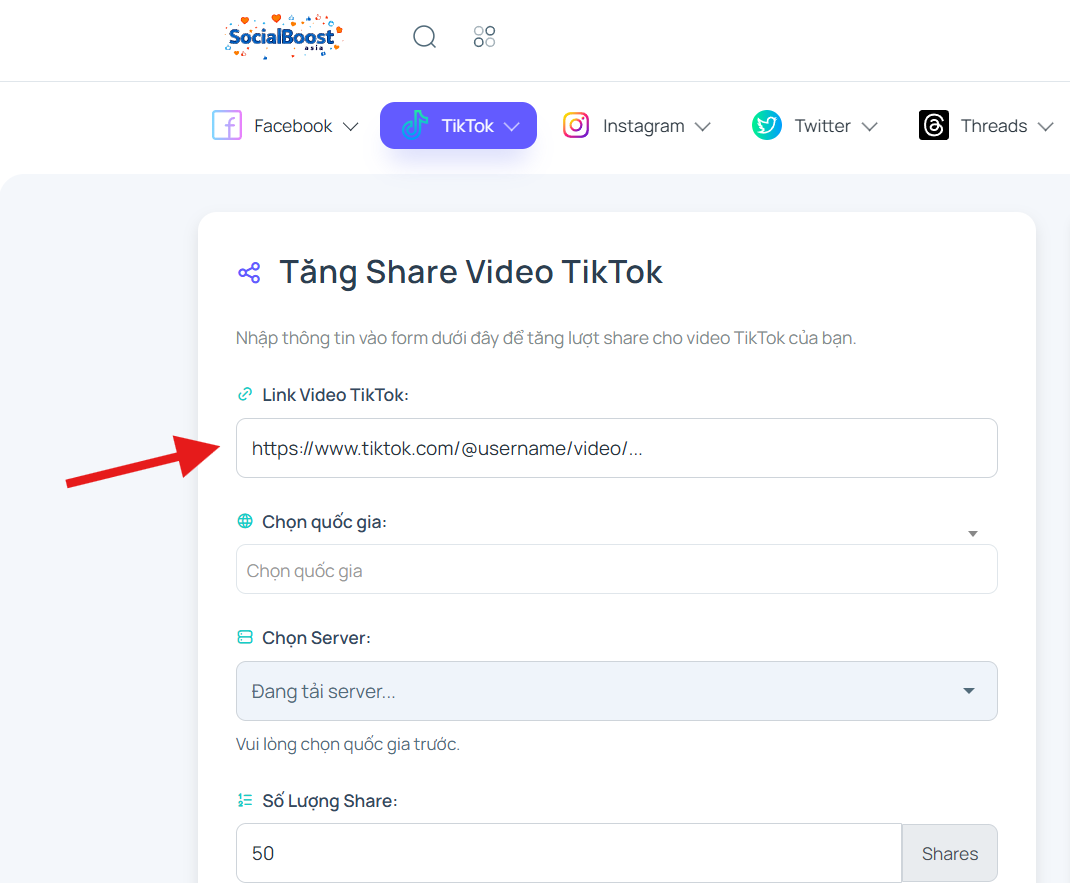Open the Đang tải server dropdown
This screenshot has height=883, width=1070.
[617, 691]
